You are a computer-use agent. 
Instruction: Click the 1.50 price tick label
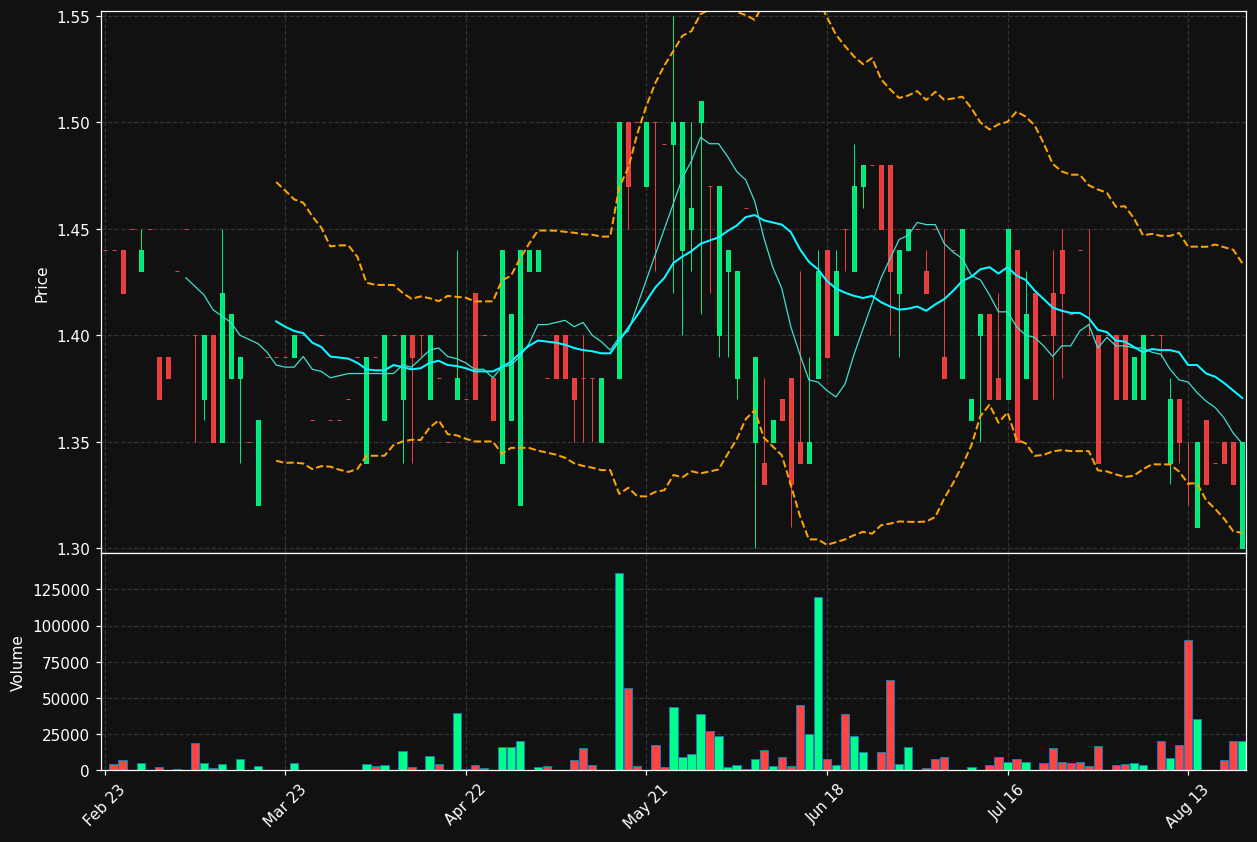pyautogui.click(x=74, y=123)
